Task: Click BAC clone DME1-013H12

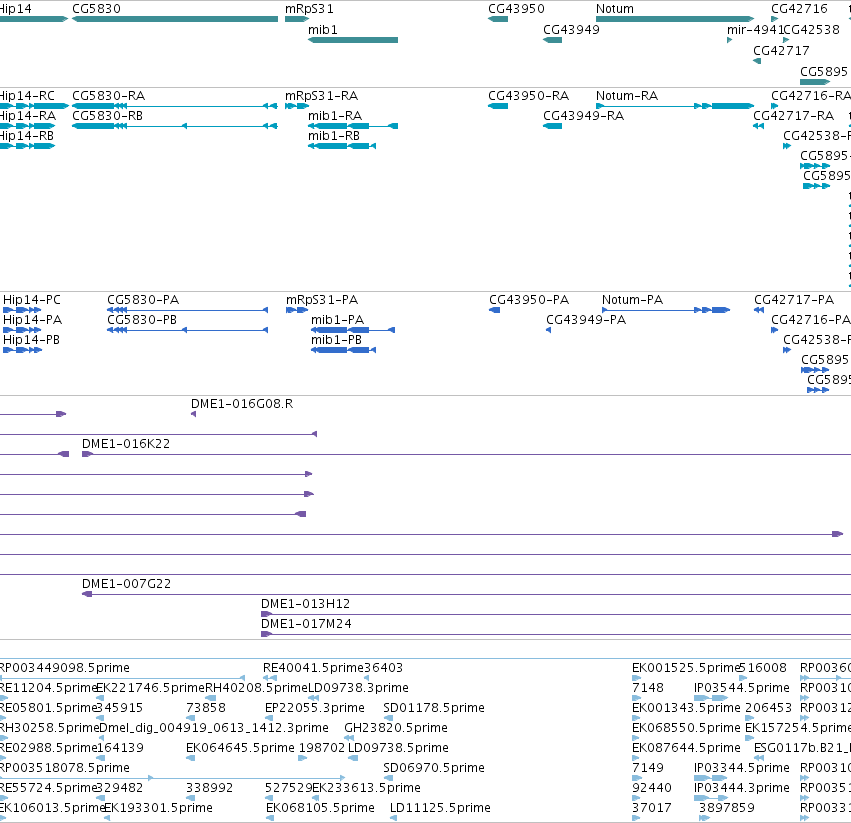Action: (x=556, y=615)
